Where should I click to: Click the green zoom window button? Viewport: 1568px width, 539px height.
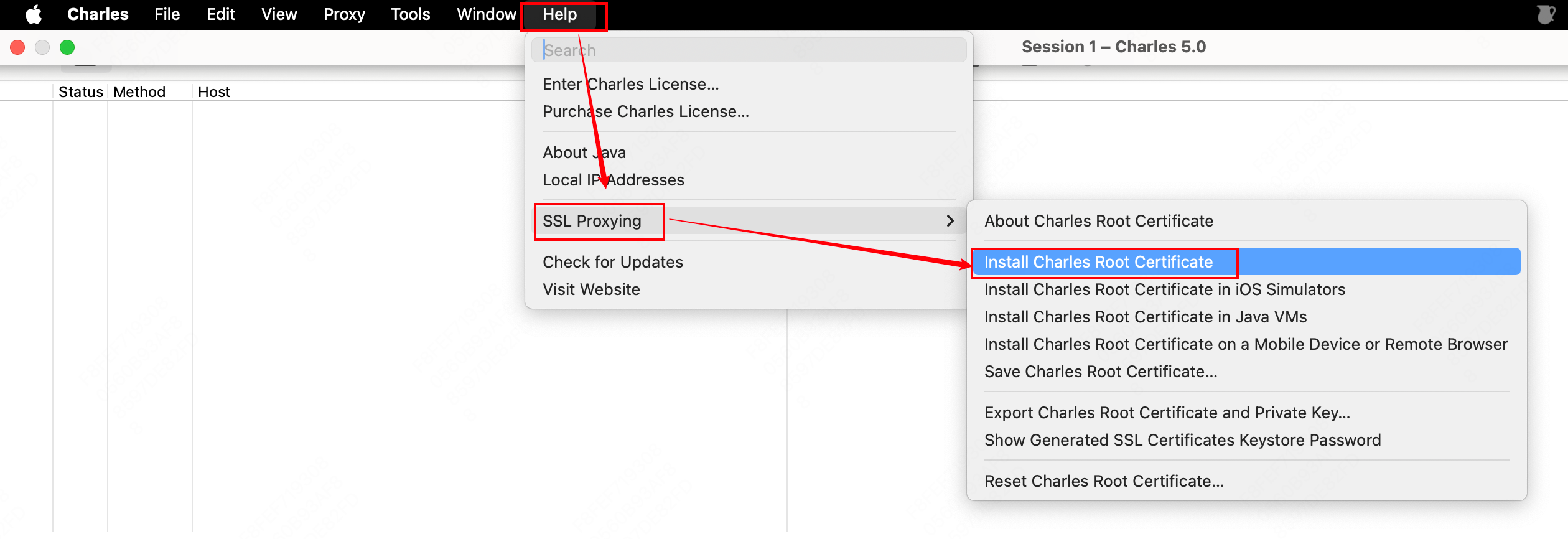pyautogui.click(x=67, y=47)
